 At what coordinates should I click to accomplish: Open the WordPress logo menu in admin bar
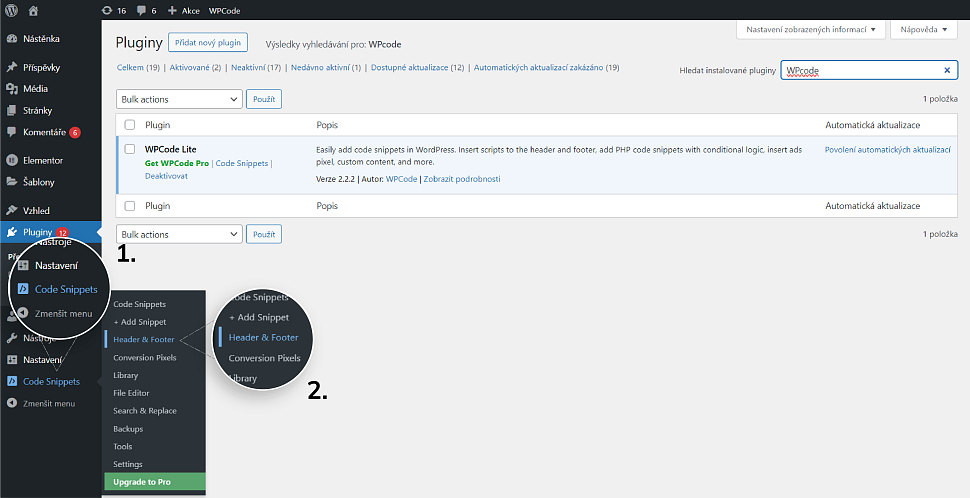point(11,10)
